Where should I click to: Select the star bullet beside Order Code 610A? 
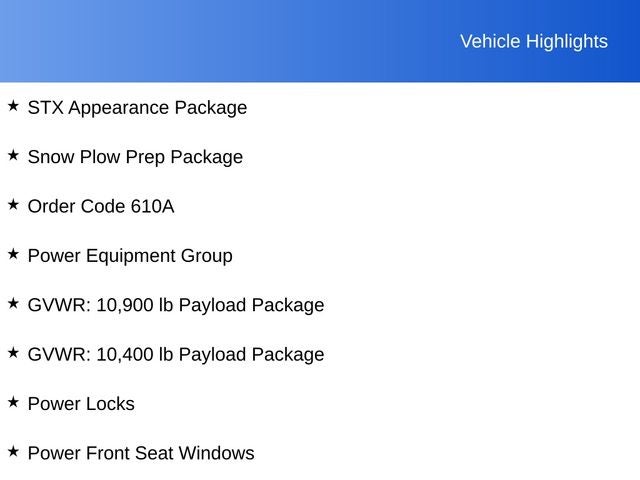coord(13,204)
